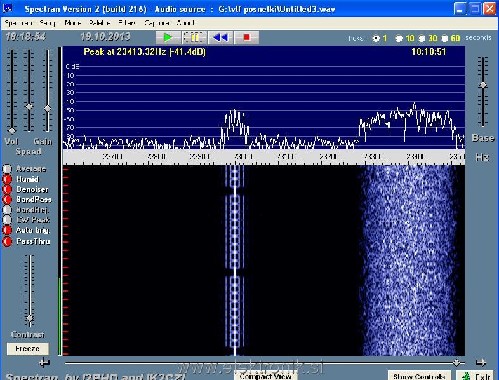499x380 pixels.
Task: Open the Mode menu
Action: 73,23
